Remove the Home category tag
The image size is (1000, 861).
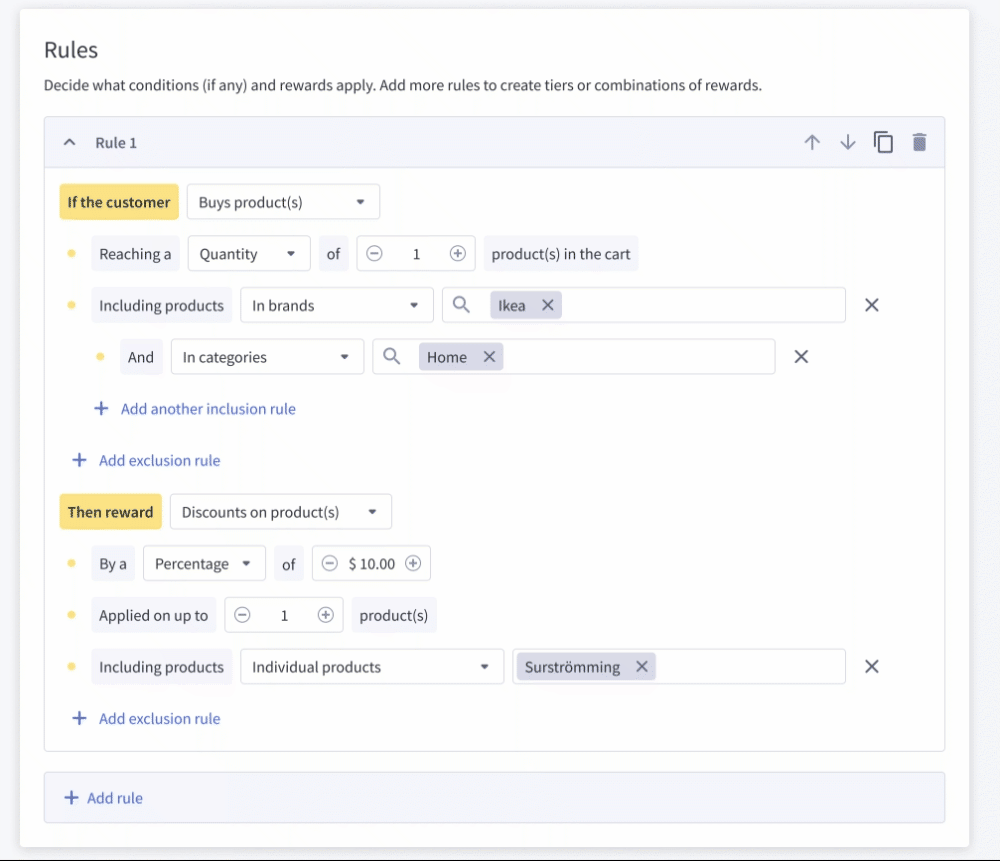[489, 357]
